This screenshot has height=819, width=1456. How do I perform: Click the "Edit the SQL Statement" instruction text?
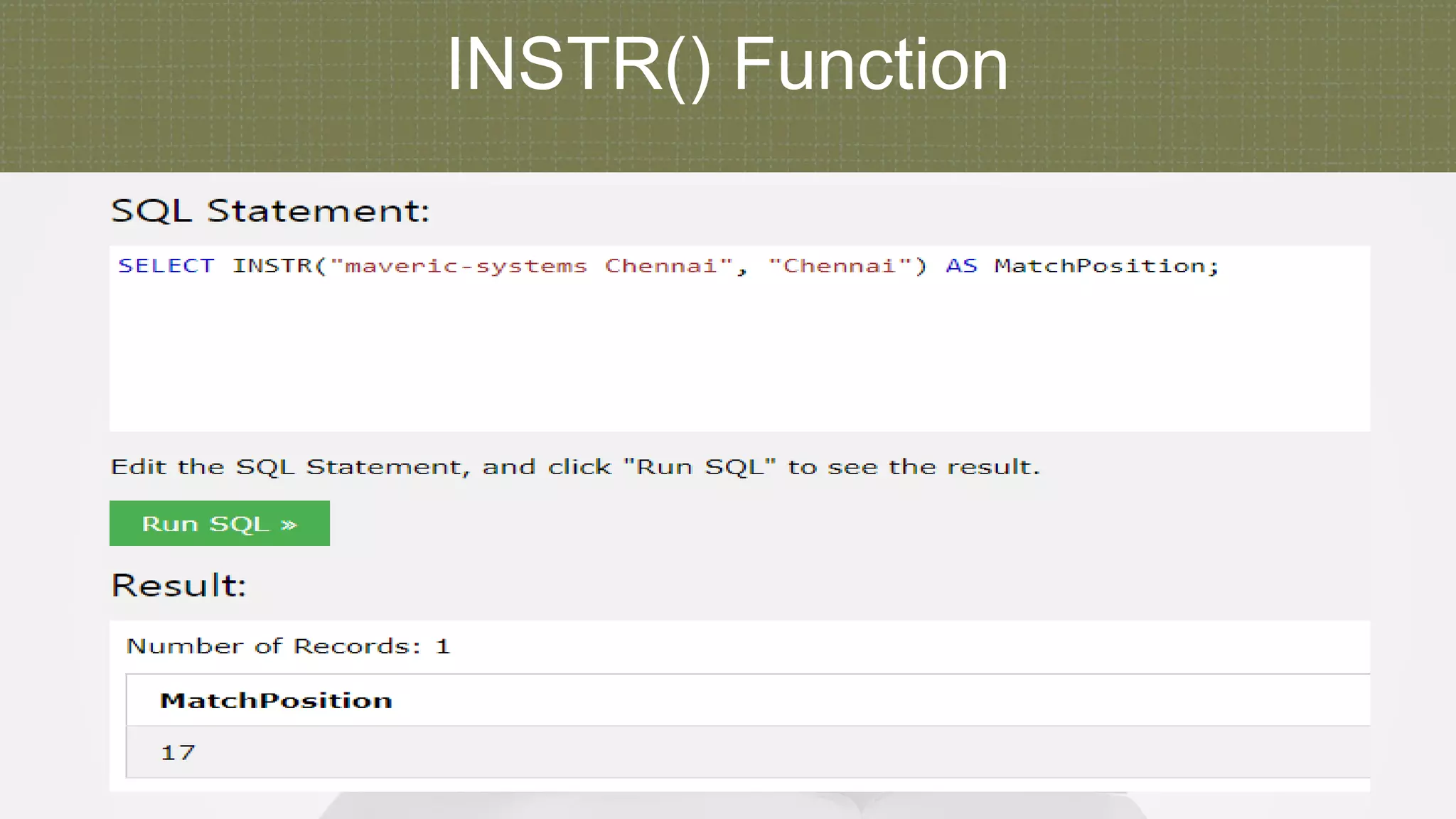click(x=575, y=467)
